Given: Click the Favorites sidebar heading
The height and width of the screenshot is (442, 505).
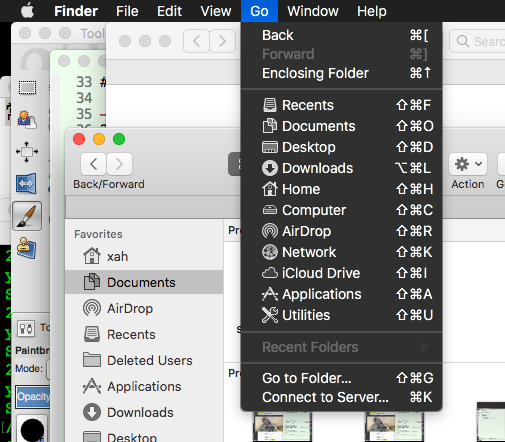Looking at the screenshot, I should pyautogui.click(x=98, y=234).
